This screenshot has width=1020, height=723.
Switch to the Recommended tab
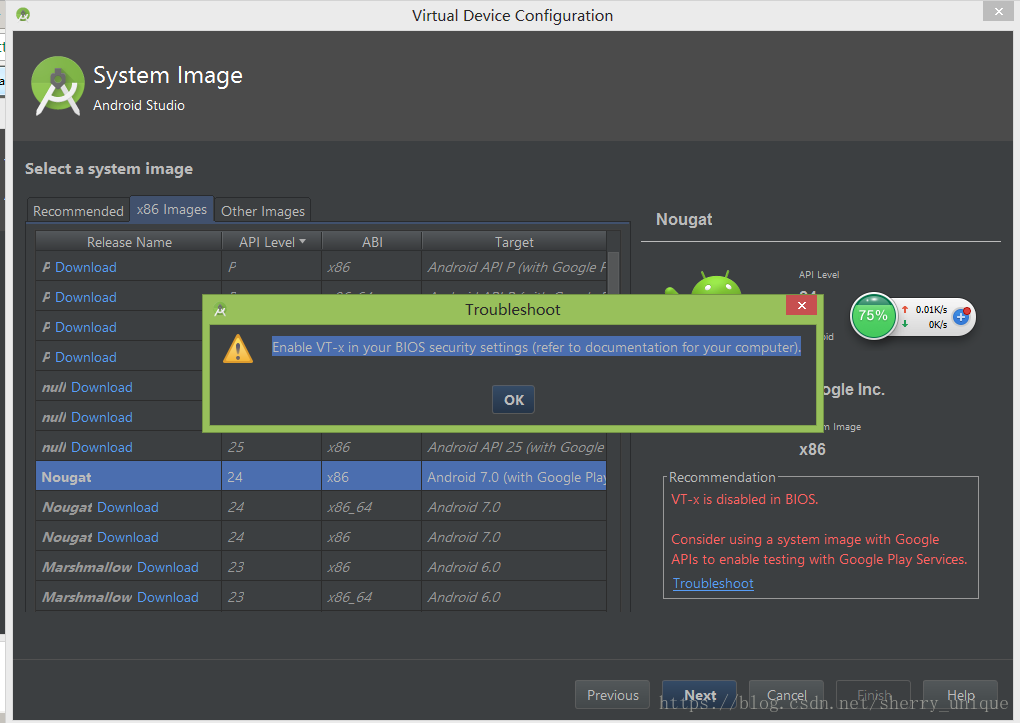pos(78,211)
